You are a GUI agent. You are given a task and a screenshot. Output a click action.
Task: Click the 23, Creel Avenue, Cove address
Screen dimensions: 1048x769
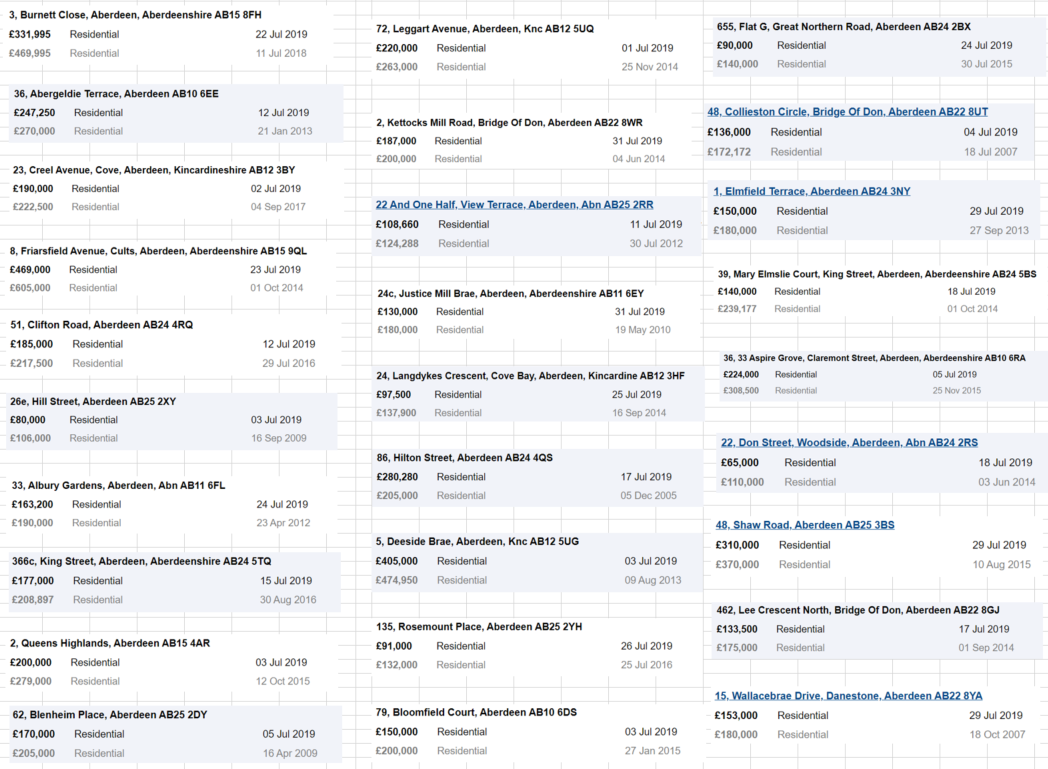tap(154, 170)
